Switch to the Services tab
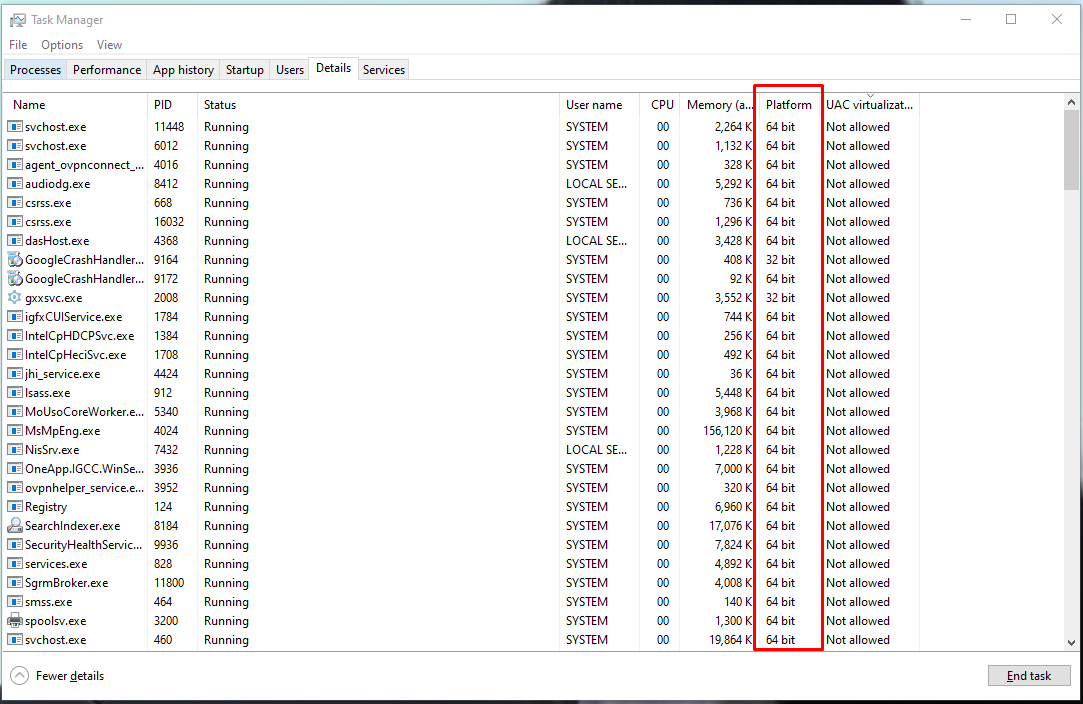This screenshot has width=1083, height=704. (x=384, y=70)
